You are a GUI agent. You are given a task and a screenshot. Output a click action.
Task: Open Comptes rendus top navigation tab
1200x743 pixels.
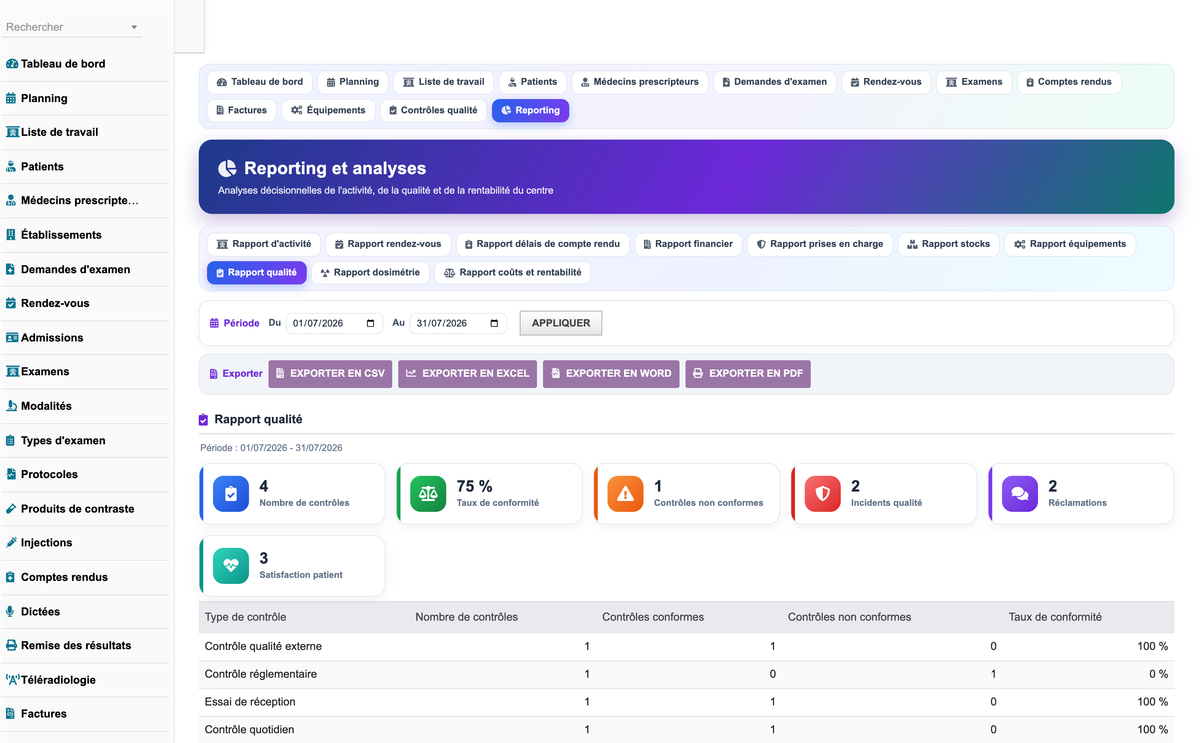pos(1069,82)
